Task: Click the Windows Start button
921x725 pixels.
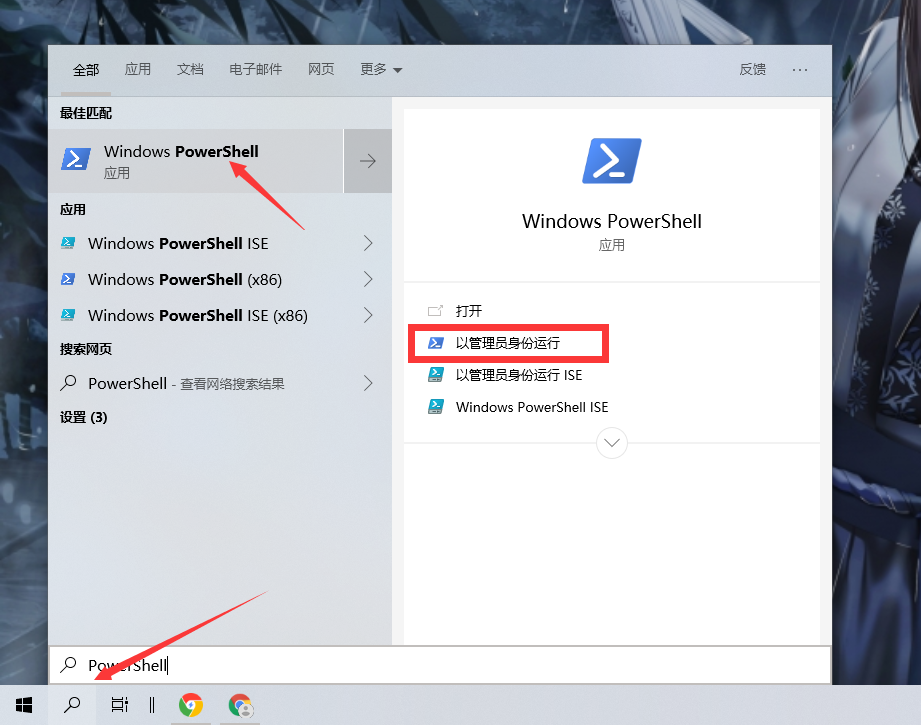Action: [x=23, y=705]
